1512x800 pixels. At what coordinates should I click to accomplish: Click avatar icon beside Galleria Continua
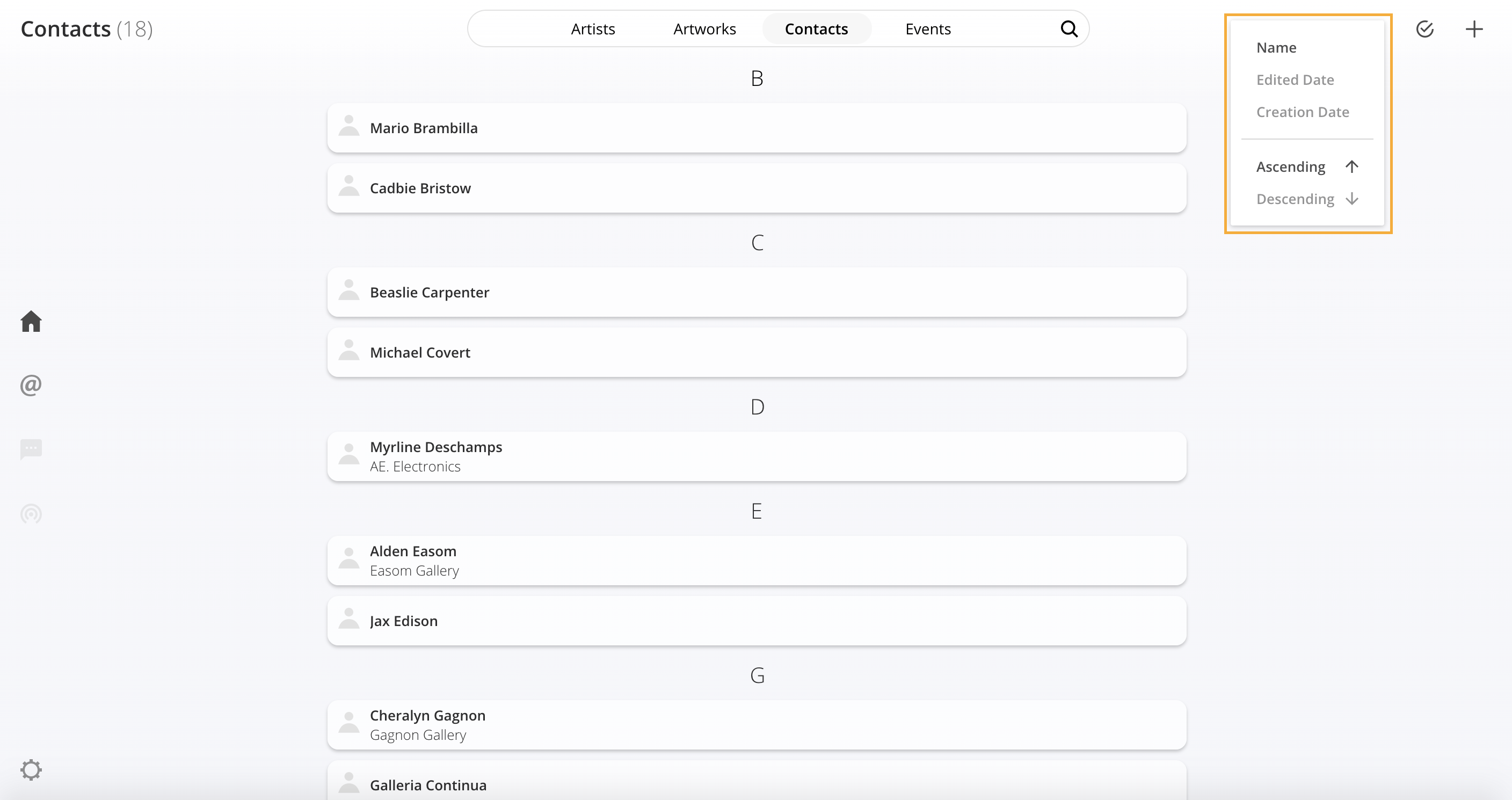[x=348, y=783]
